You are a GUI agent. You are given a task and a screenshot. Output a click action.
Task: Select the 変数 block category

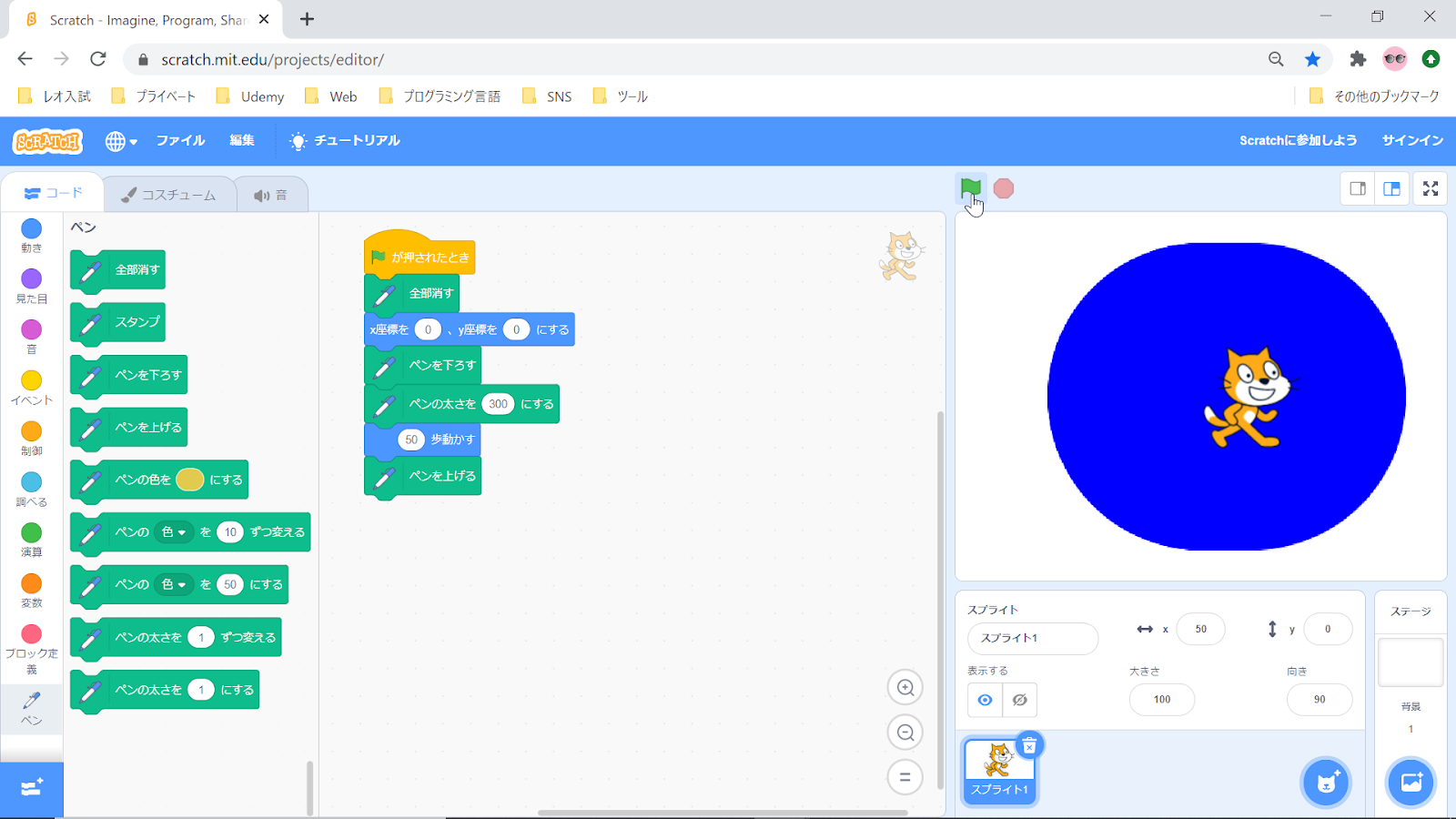pyautogui.click(x=31, y=591)
